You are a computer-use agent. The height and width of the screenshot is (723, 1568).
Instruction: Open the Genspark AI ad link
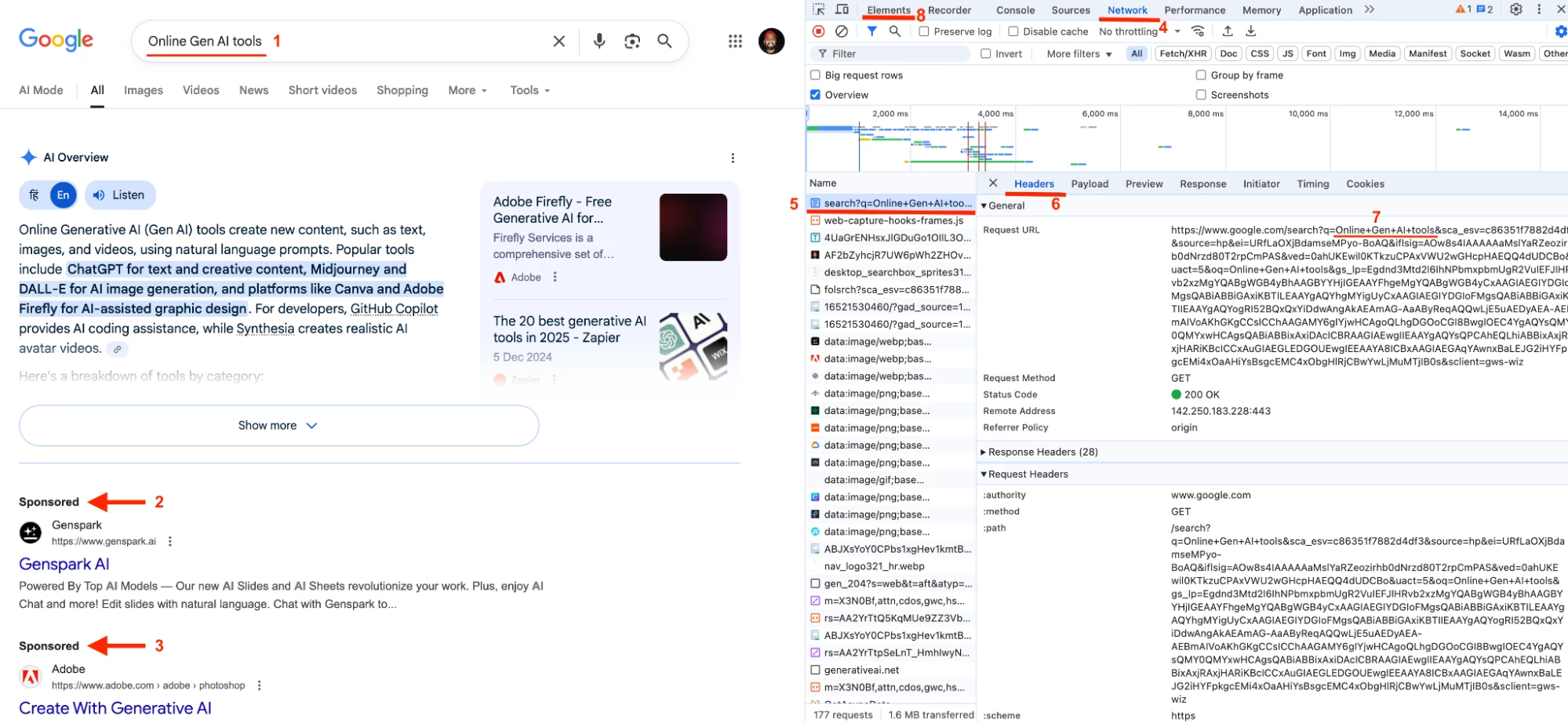(64, 564)
